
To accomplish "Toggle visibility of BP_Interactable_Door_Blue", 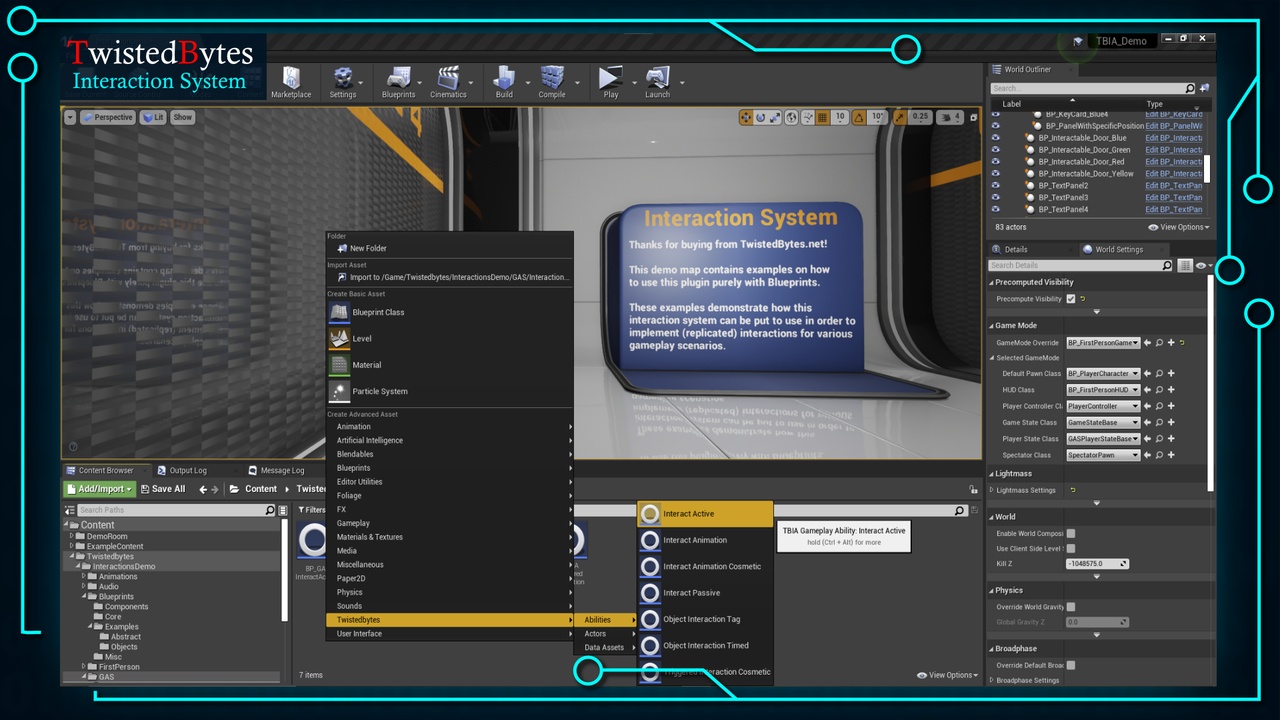I will tap(995, 138).
